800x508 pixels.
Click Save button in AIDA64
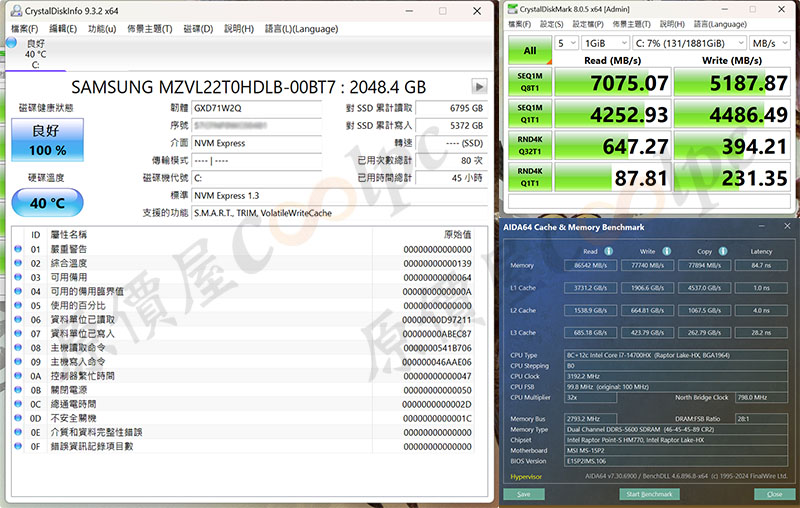(523, 494)
